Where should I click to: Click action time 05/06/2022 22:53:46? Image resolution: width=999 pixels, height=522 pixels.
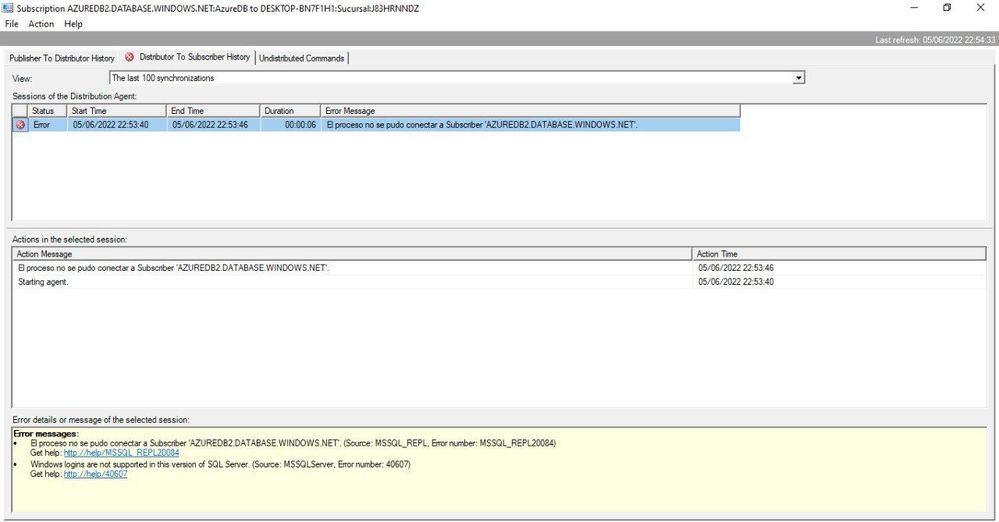736,268
